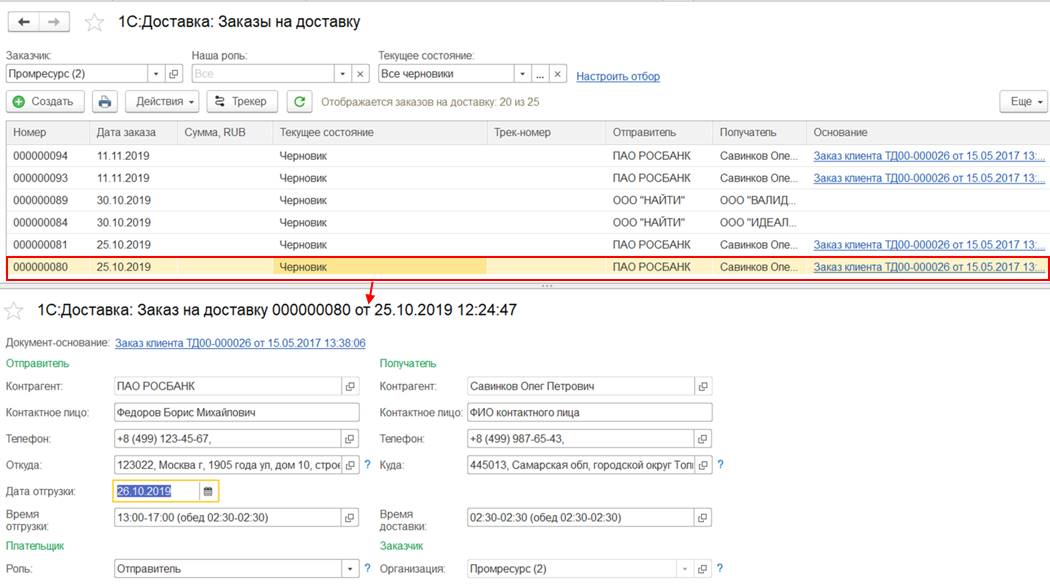Select ООО "ИДЕАЛ recipient cell
Viewport: 1050px width, 585px height.
click(759, 222)
